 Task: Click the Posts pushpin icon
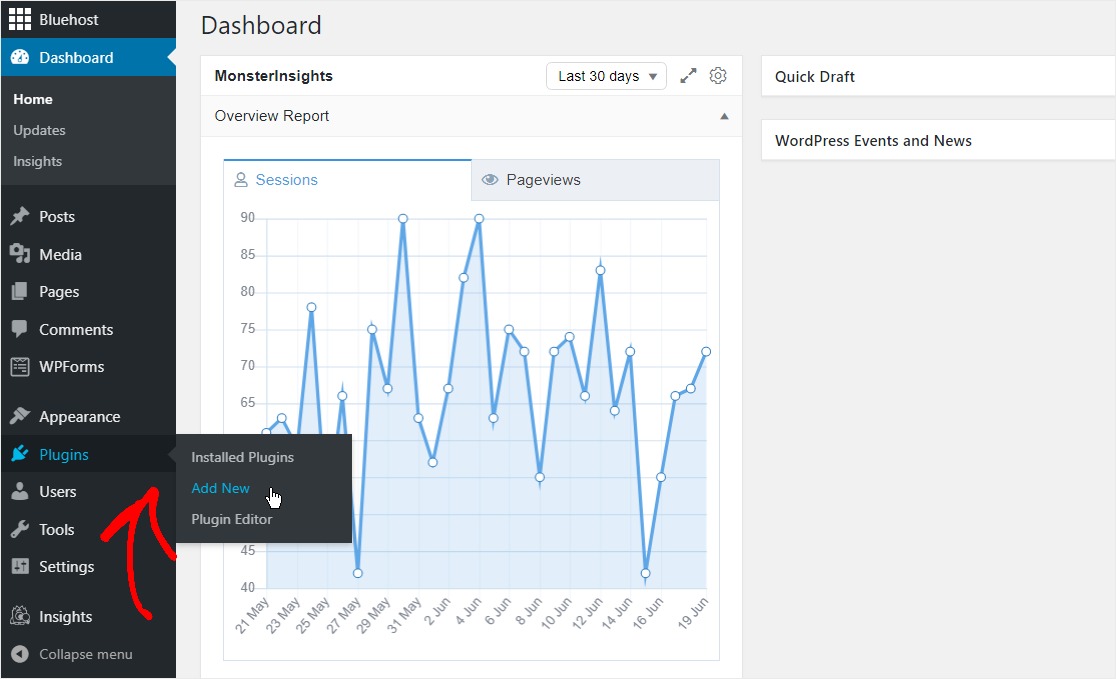coord(20,216)
